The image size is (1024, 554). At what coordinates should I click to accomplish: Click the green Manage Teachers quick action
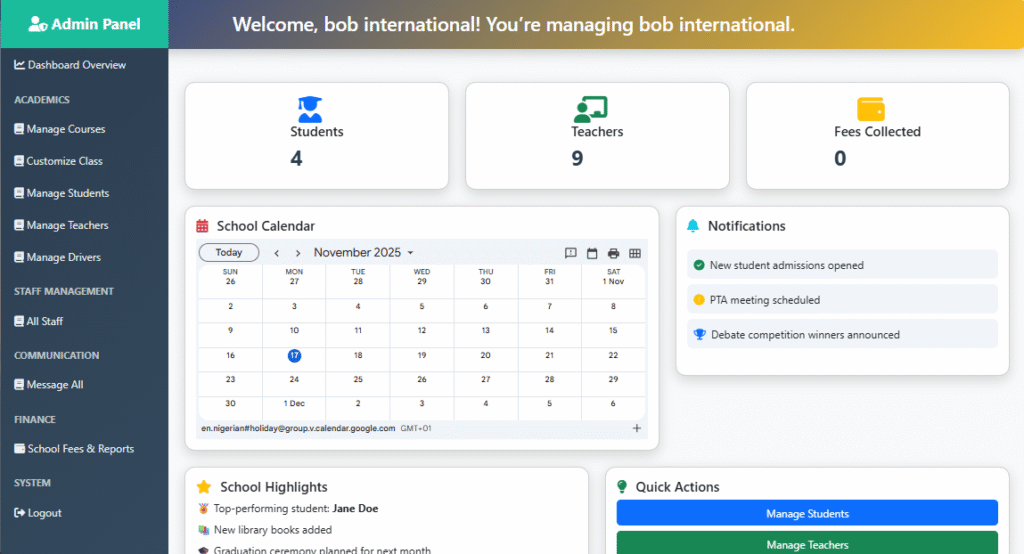pos(807,544)
